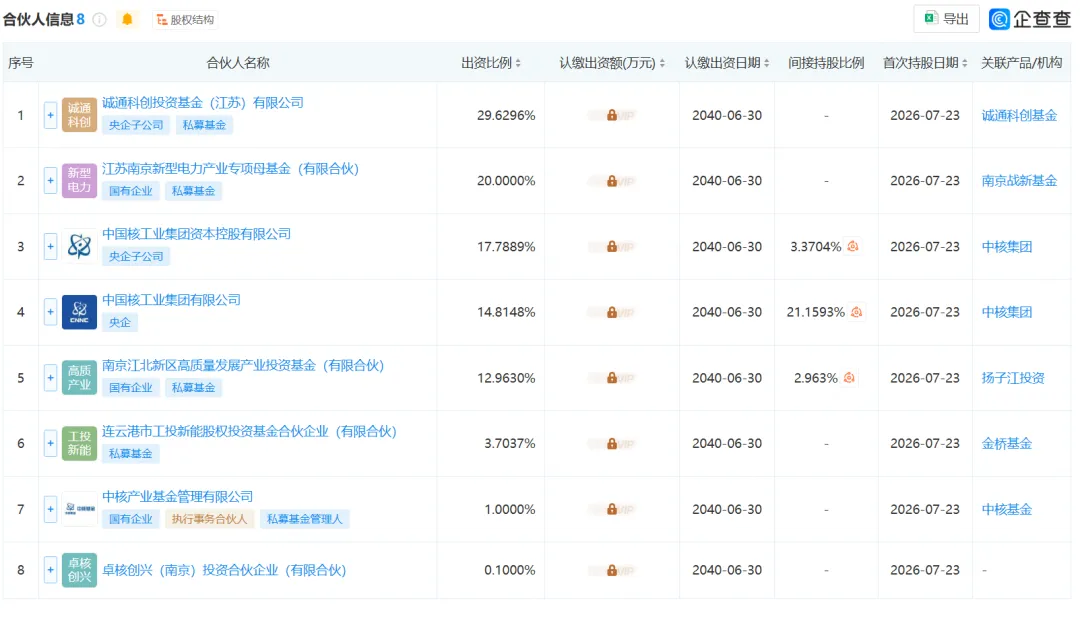Click the 私募基金管理人 tag in row 7
The image size is (1080, 617).
click(x=304, y=519)
